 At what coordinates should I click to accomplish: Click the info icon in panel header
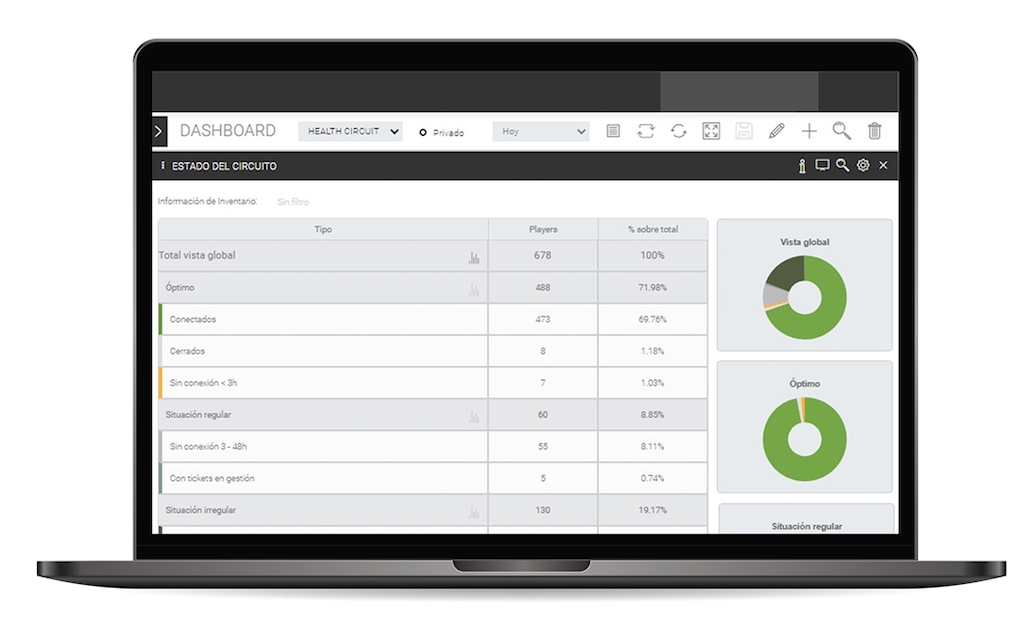coord(802,166)
